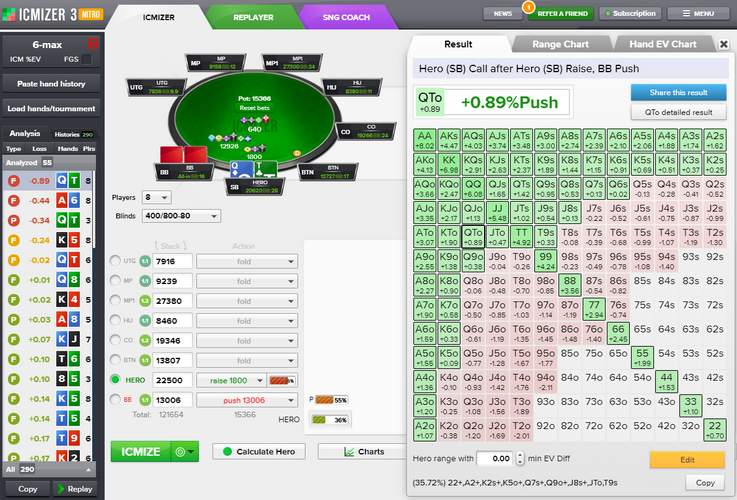Click the yellow Edit button
This screenshot has height=500, width=737.
coord(687,460)
